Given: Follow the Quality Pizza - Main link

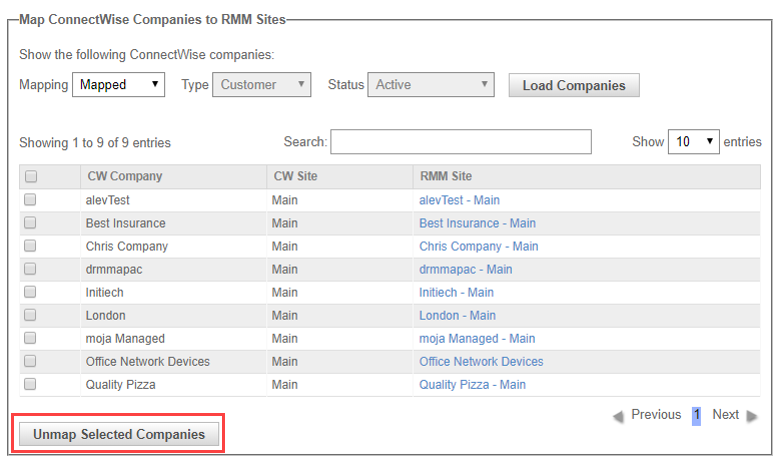Looking at the screenshot, I should click(472, 385).
